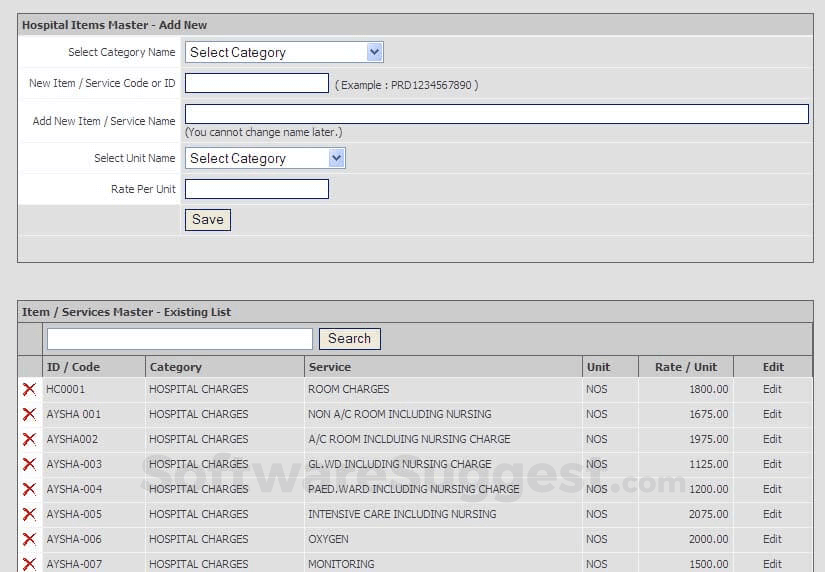This screenshot has width=825, height=572.
Task: Delete AYSHA-003 row using red X icon
Action: coord(29,464)
